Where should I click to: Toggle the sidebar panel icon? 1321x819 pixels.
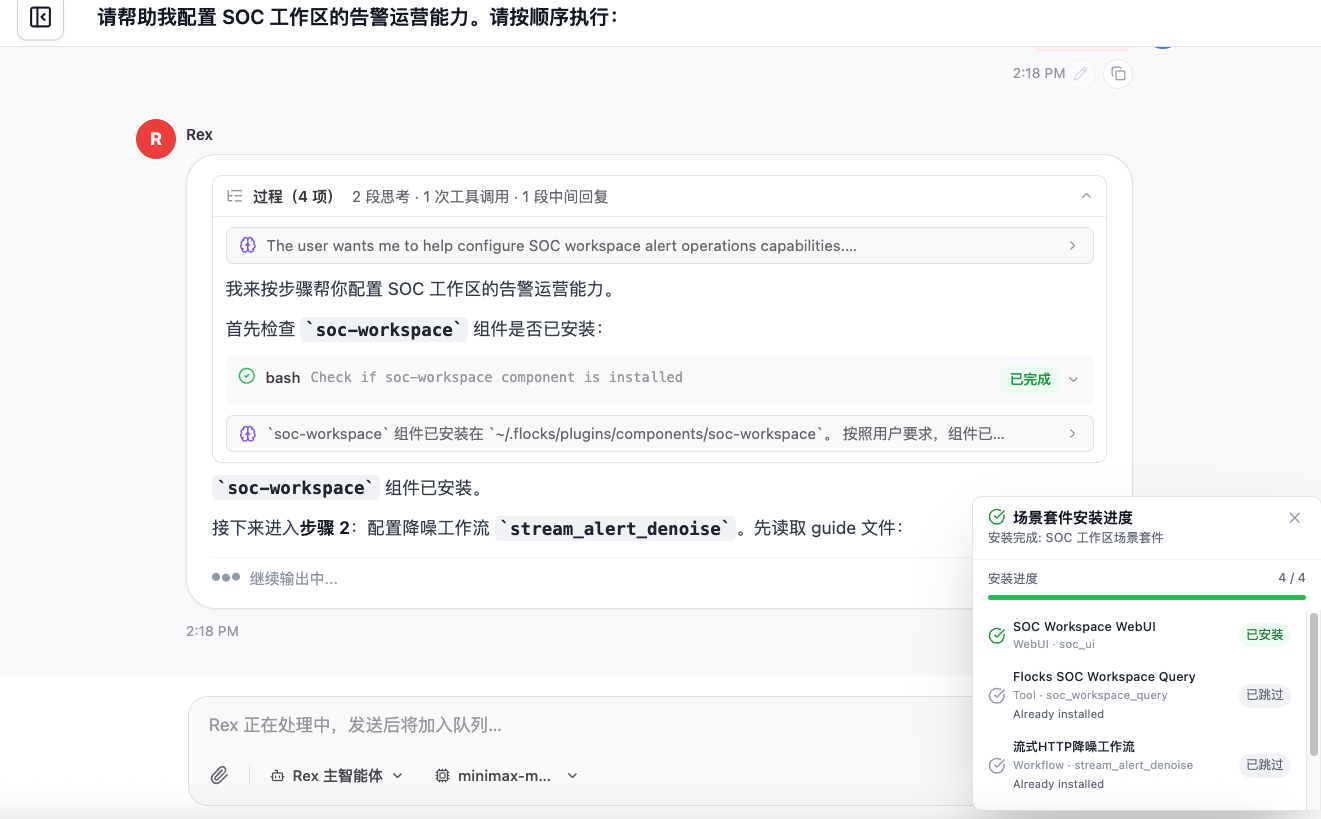pos(40,18)
